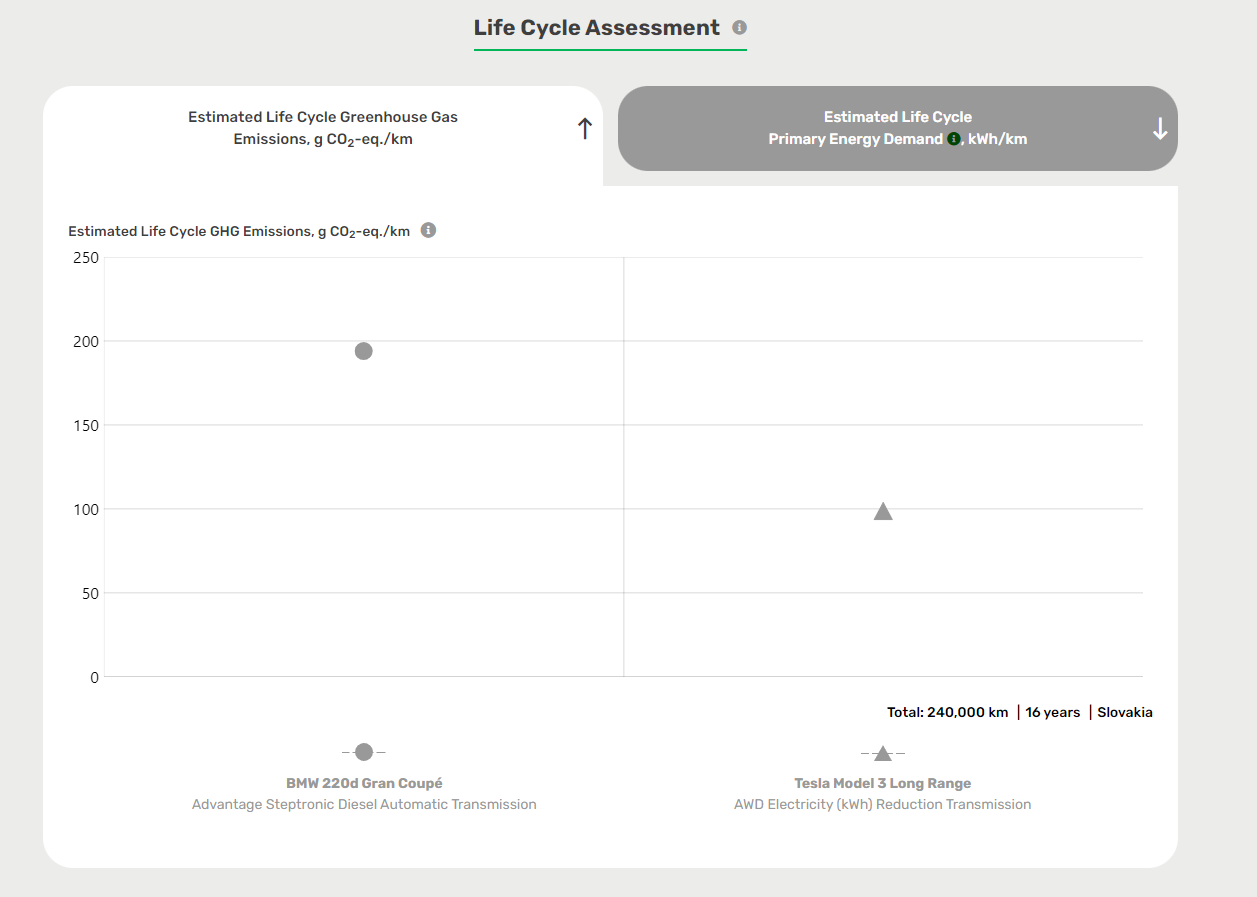Click the 16 years text
The height and width of the screenshot is (897, 1257).
(x=1053, y=712)
